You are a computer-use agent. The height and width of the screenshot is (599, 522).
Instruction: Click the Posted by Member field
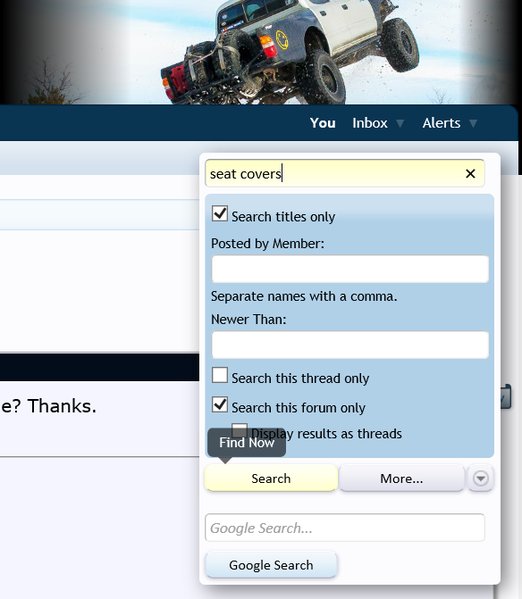click(x=350, y=269)
